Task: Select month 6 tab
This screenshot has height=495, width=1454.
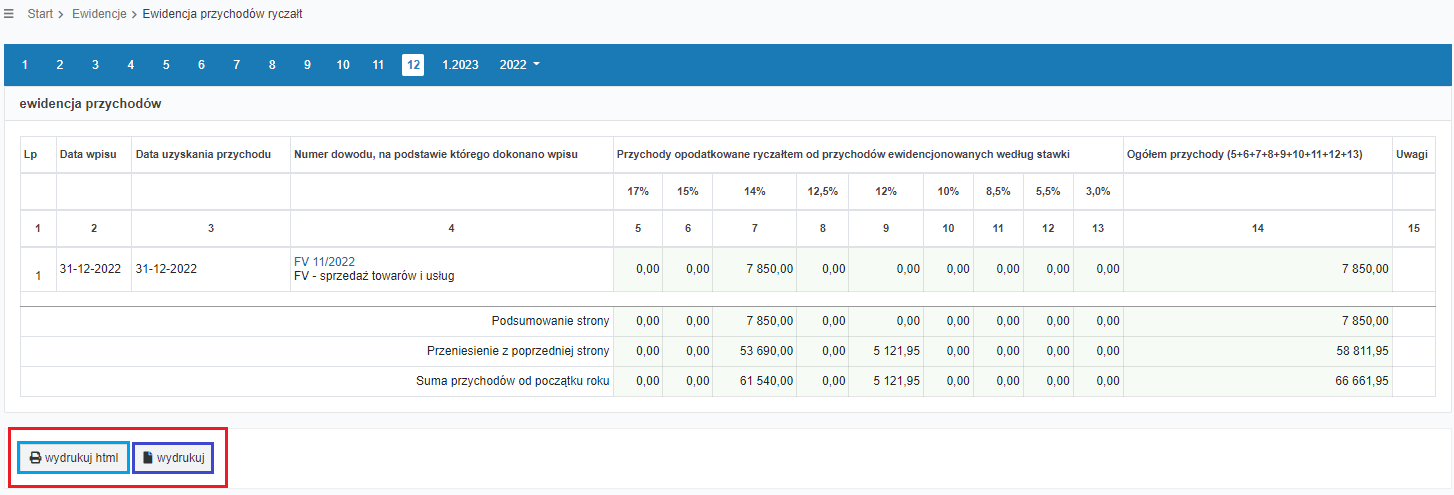Action: pos(201,65)
